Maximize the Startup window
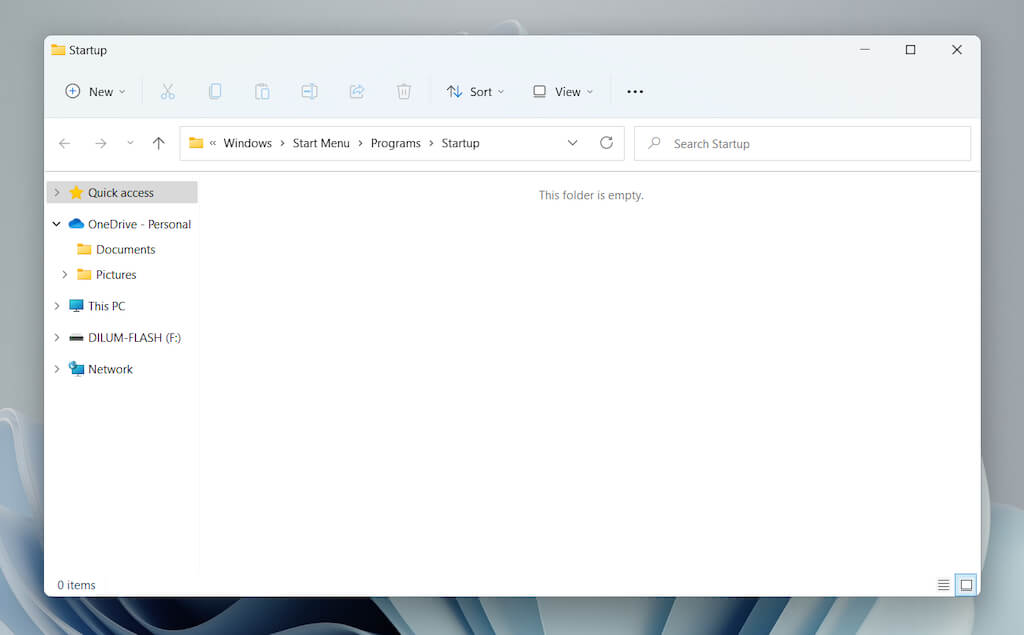This screenshot has width=1024, height=635. 910,50
